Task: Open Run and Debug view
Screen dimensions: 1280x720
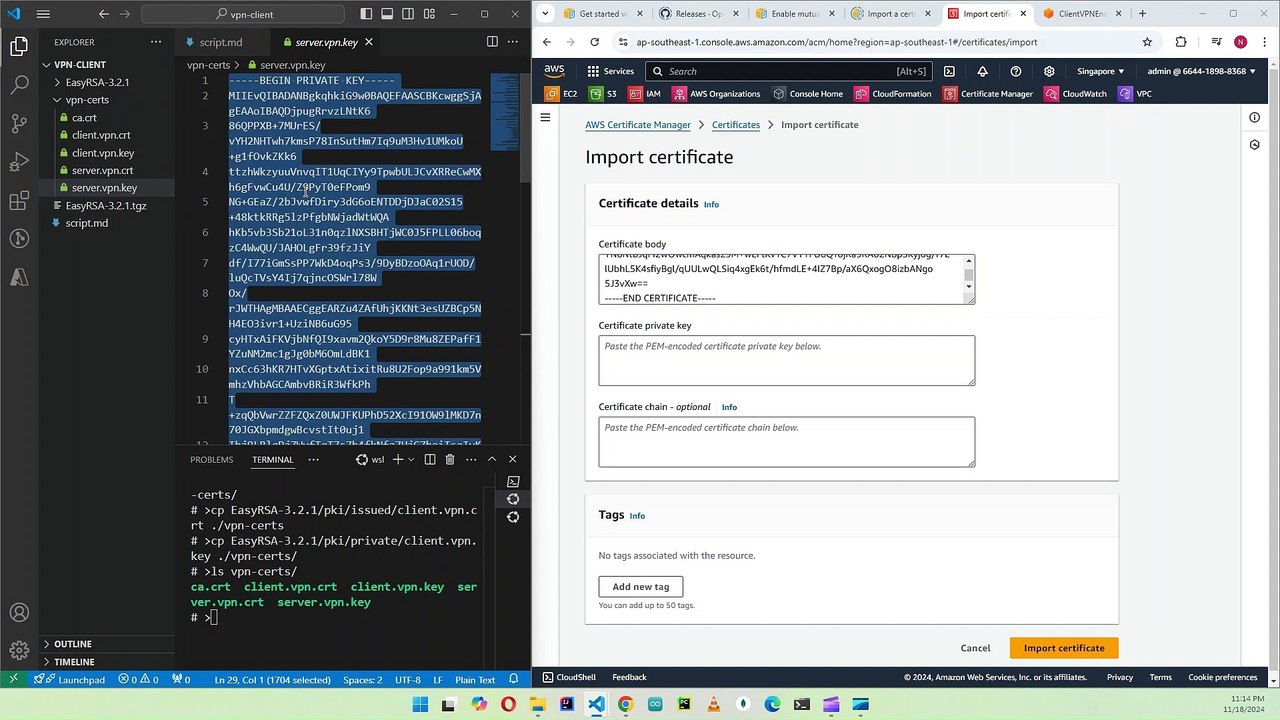Action: pos(19,163)
